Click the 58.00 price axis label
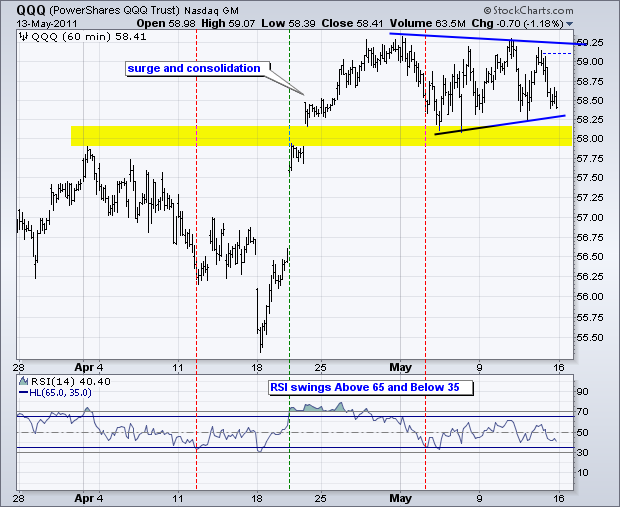This screenshot has height=507, width=620. pos(590,139)
